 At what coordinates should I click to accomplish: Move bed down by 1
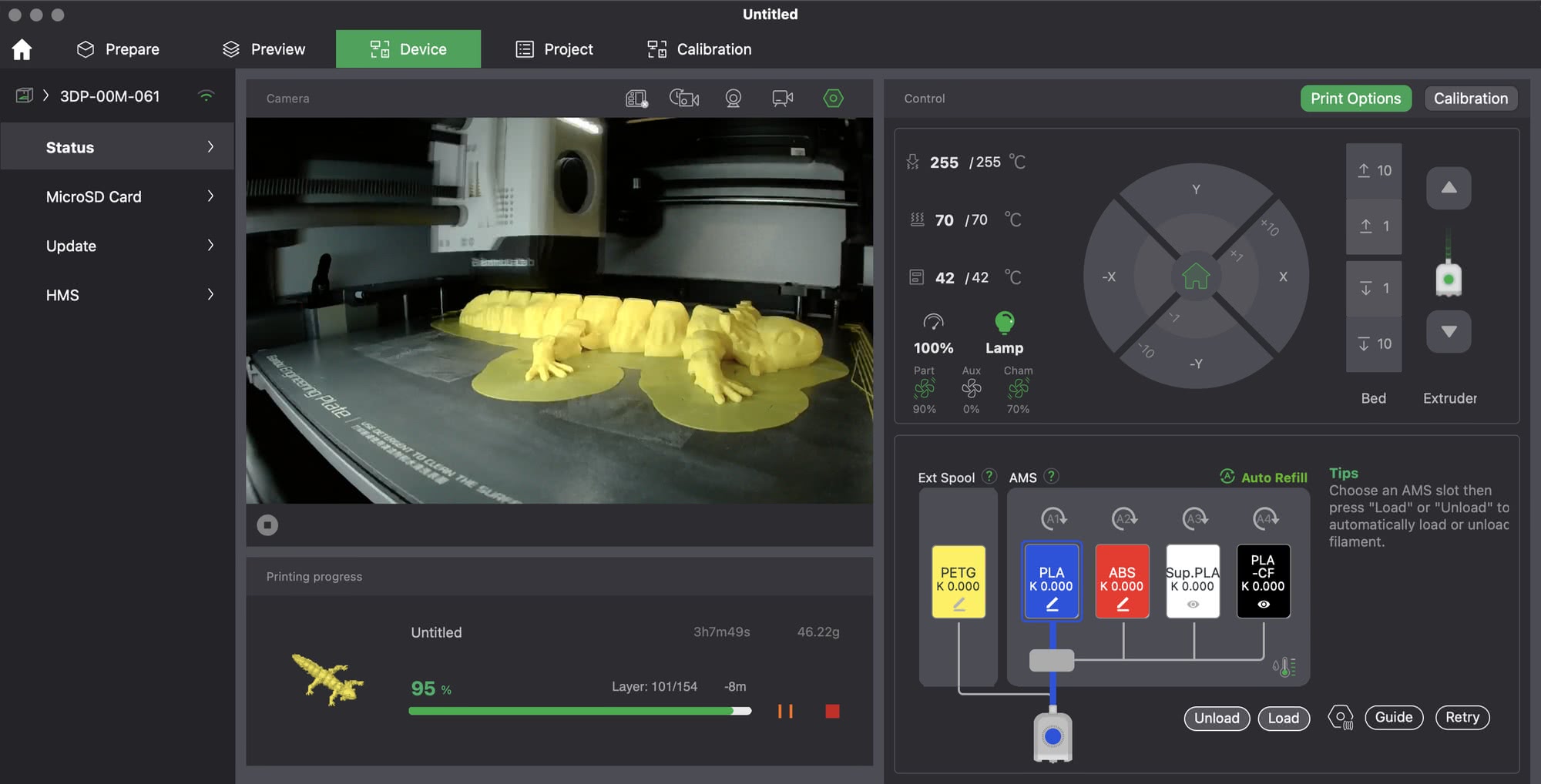[1374, 289]
